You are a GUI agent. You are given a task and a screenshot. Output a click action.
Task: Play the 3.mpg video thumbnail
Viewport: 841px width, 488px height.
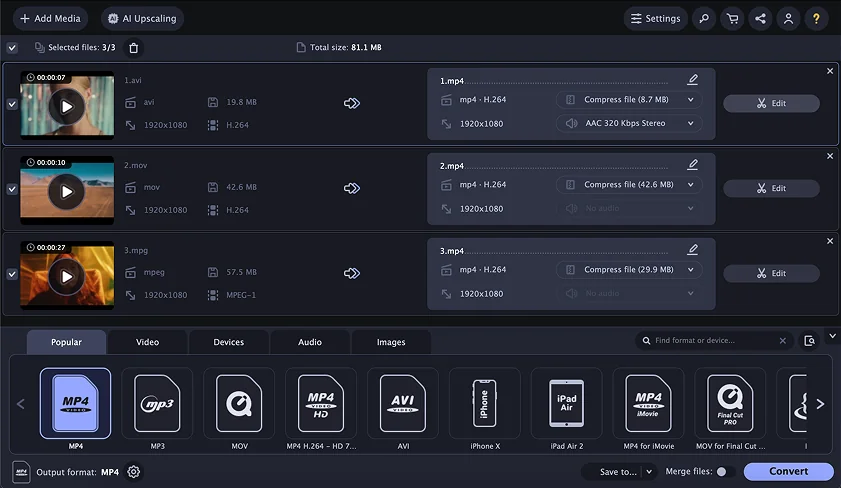point(67,276)
